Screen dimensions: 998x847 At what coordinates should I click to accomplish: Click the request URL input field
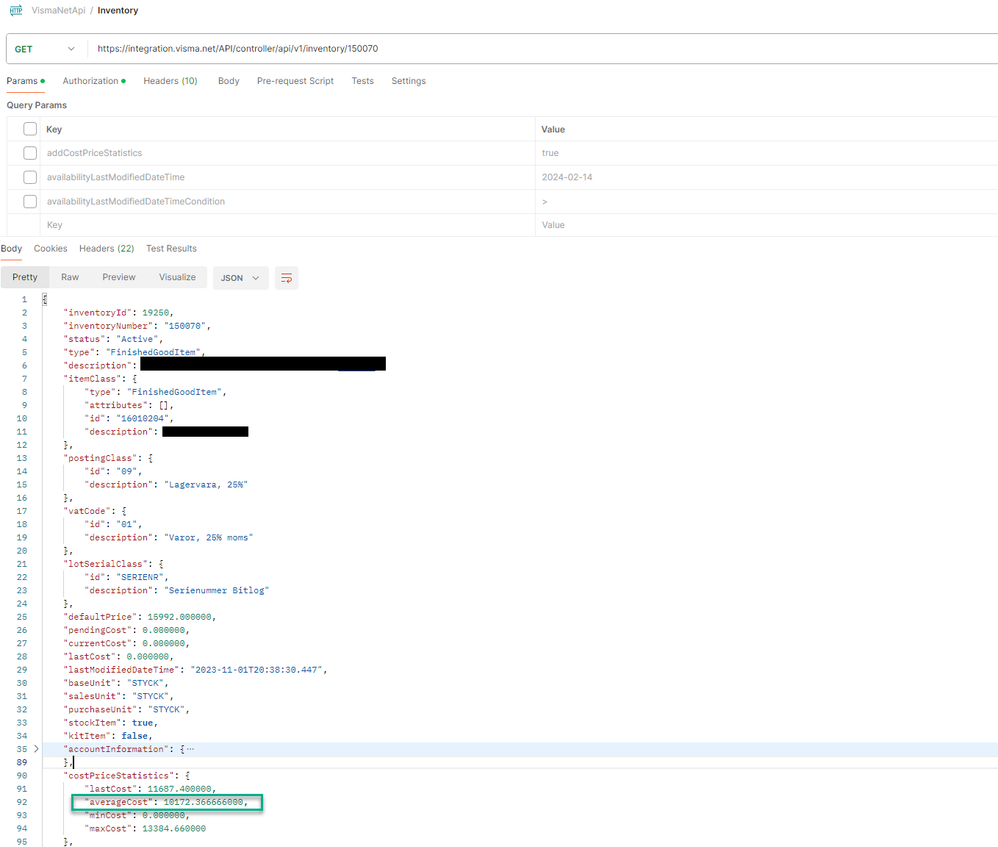(x=544, y=49)
